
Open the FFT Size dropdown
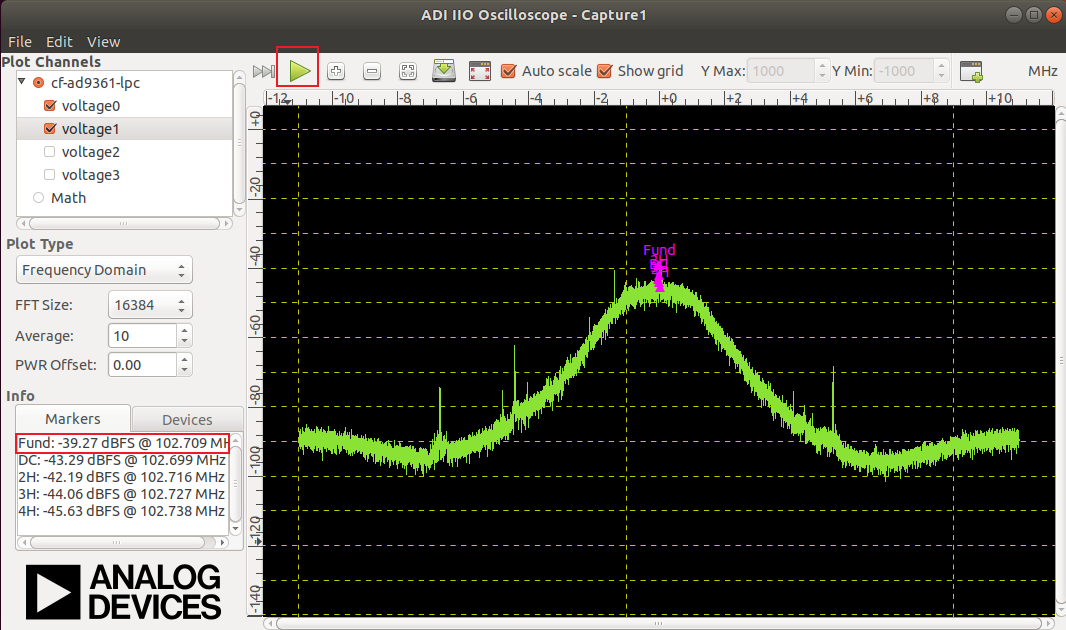pyautogui.click(x=150, y=305)
